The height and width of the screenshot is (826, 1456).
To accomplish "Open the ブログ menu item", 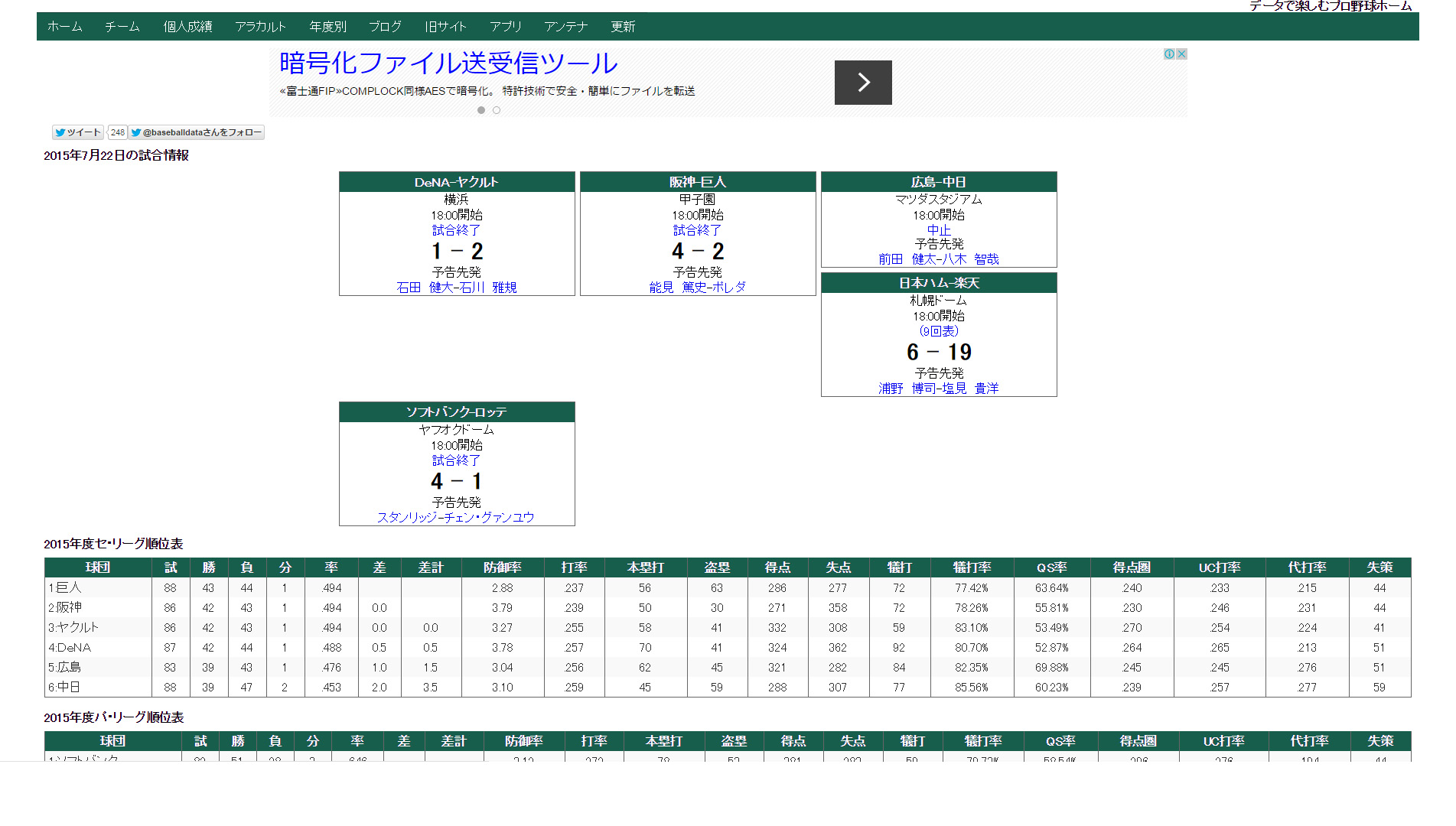I will (385, 26).
